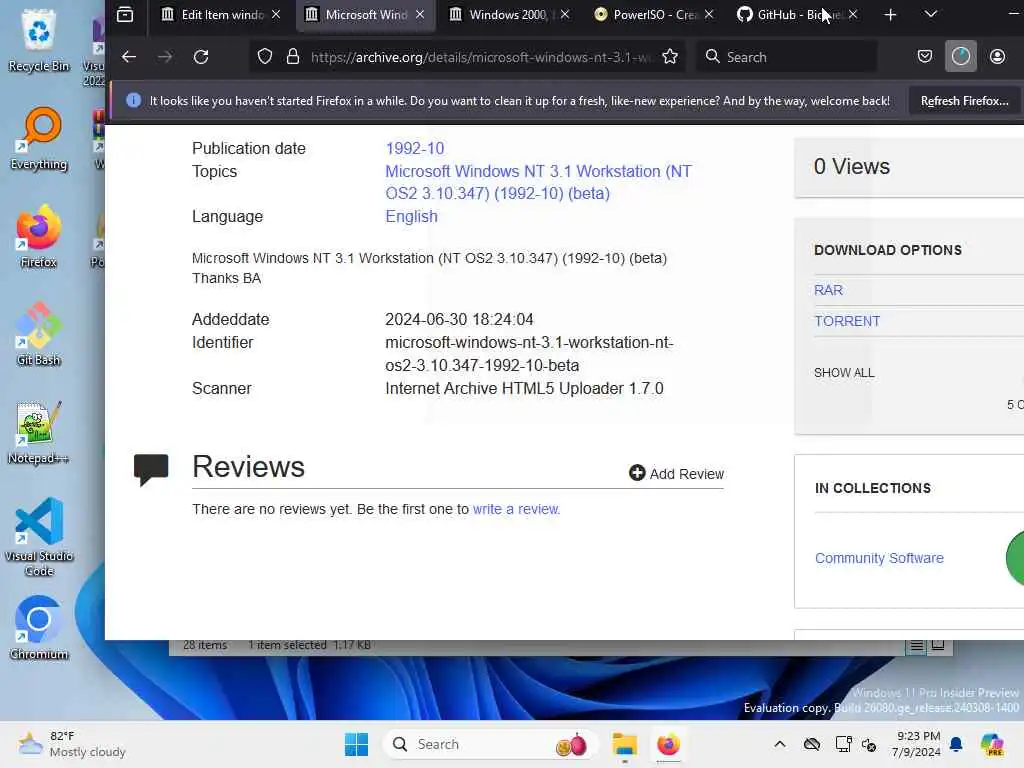Image resolution: width=1024 pixels, height=768 pixels.
Task: View site security padlock info
Action: click(293, 57)
